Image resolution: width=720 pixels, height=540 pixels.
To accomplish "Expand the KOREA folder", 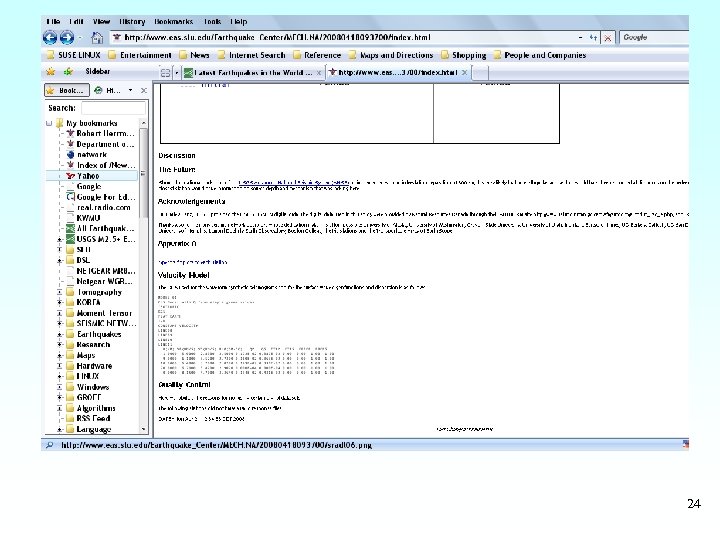I will (x=59, y=303).
